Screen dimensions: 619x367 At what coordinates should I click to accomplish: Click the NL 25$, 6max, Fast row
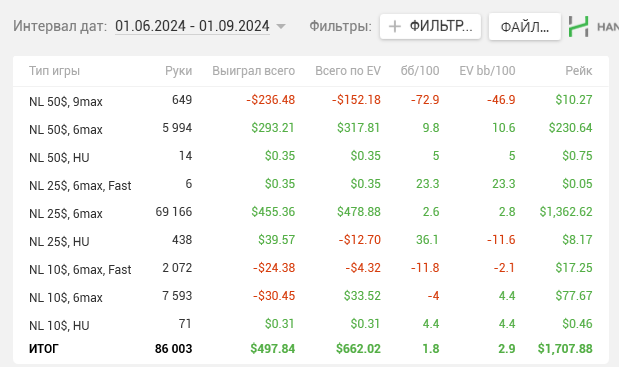pos(311,184)
